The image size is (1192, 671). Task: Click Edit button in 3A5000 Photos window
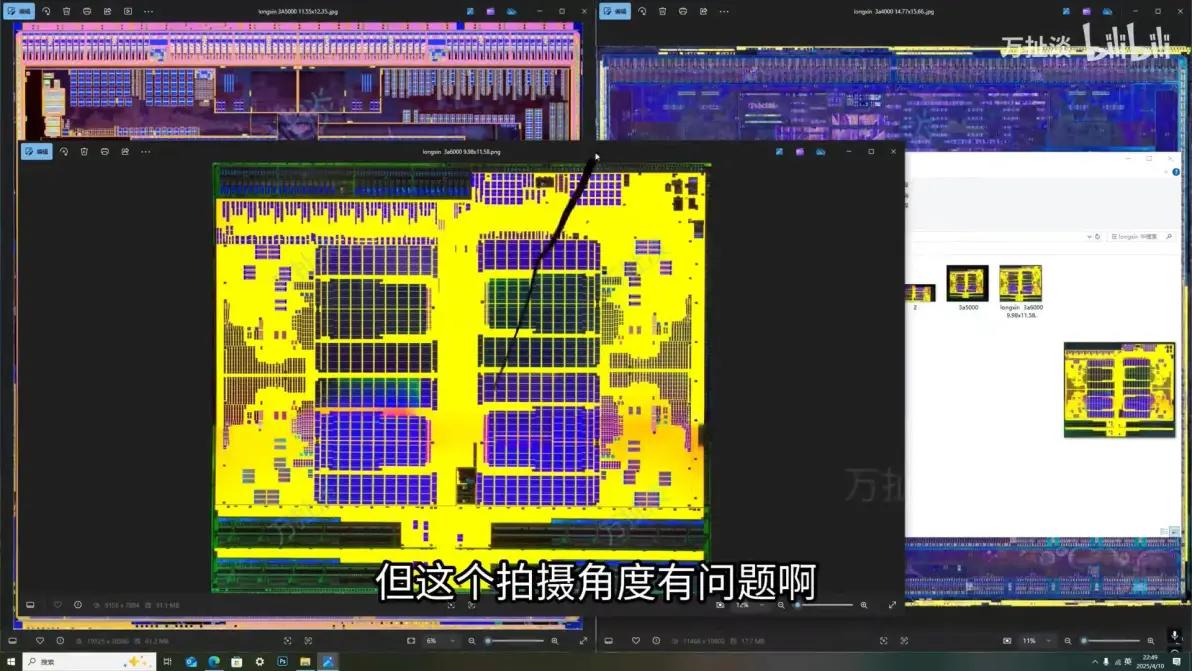(19, 11)
